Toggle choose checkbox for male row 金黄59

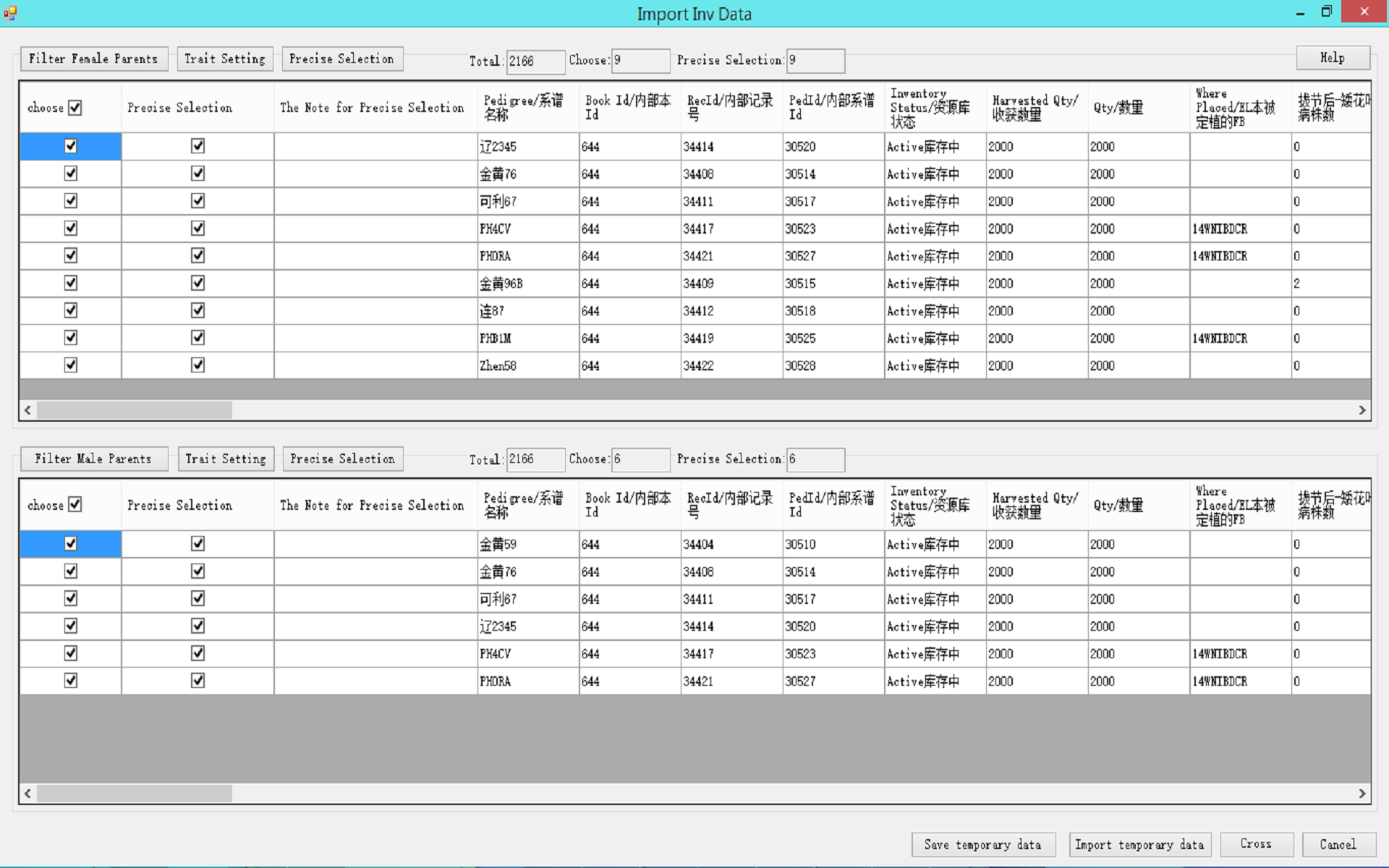71,544
